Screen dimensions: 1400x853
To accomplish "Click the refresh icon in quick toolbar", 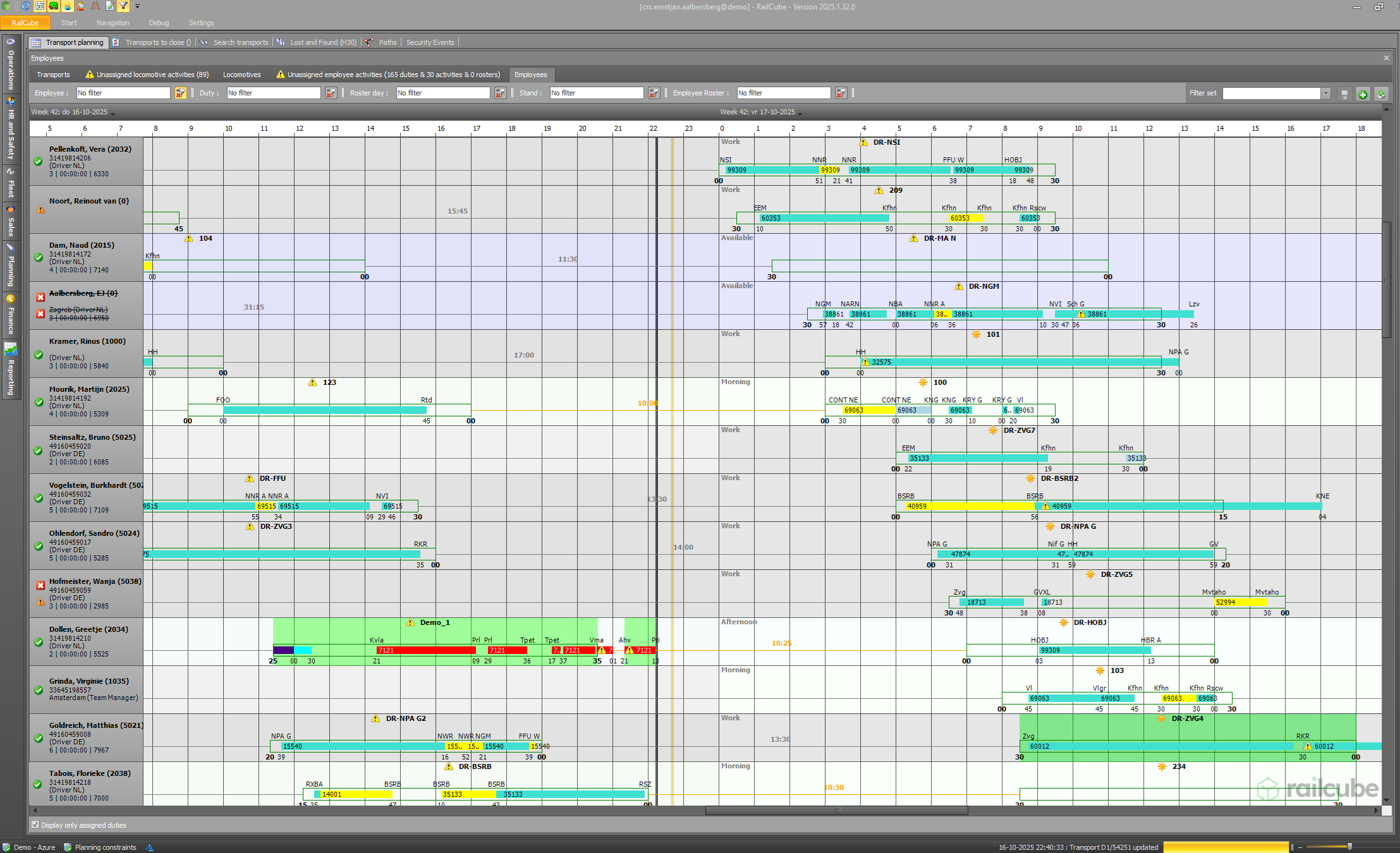I will [x=26, y=6].
